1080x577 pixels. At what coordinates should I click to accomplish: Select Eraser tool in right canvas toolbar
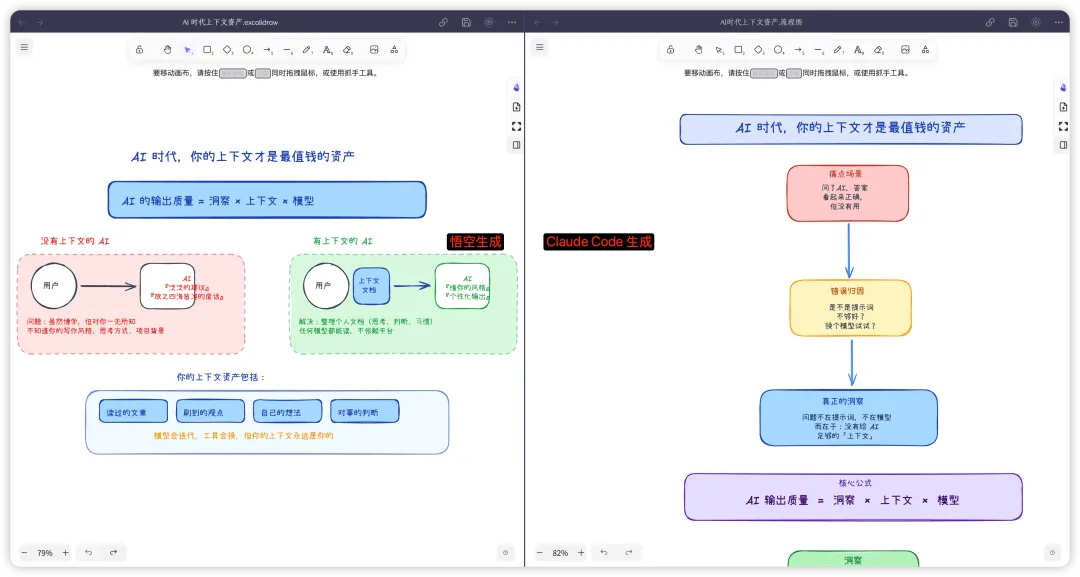[x=879, y=50]
